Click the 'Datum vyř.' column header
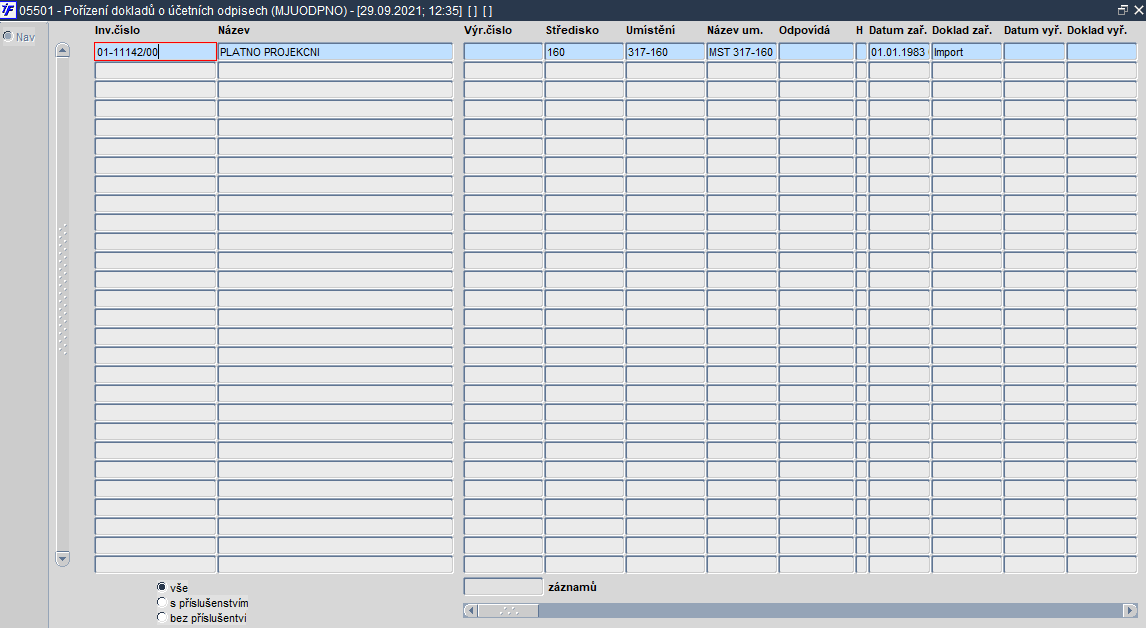The image size is (1146, 628). pyautogui.click(x=1033, y=30)
